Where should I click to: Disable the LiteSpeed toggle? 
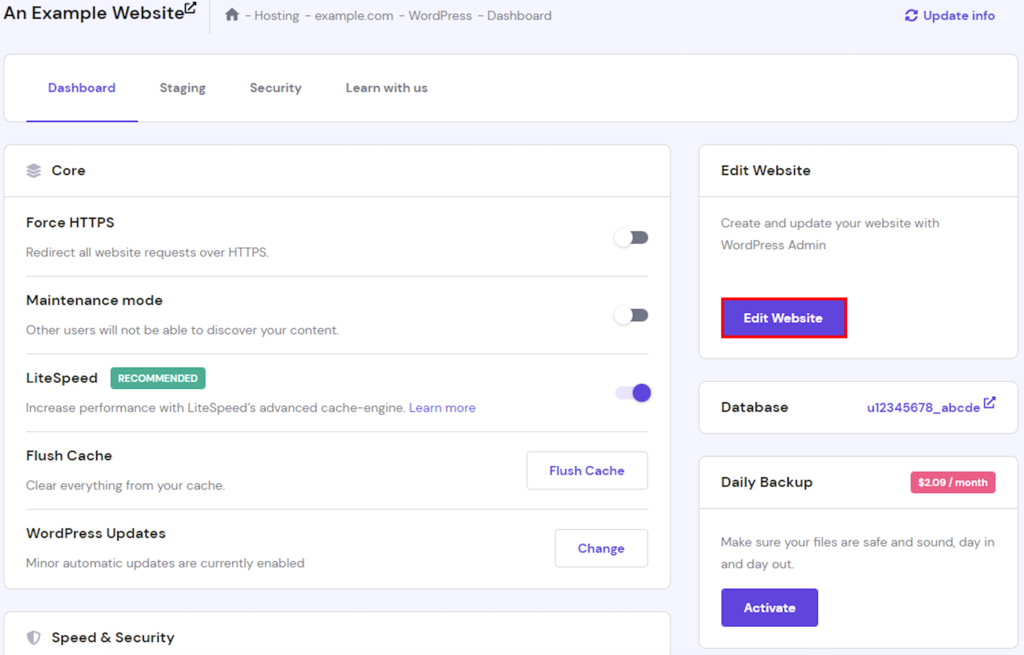pyautogui.click(x=633, y=393)
